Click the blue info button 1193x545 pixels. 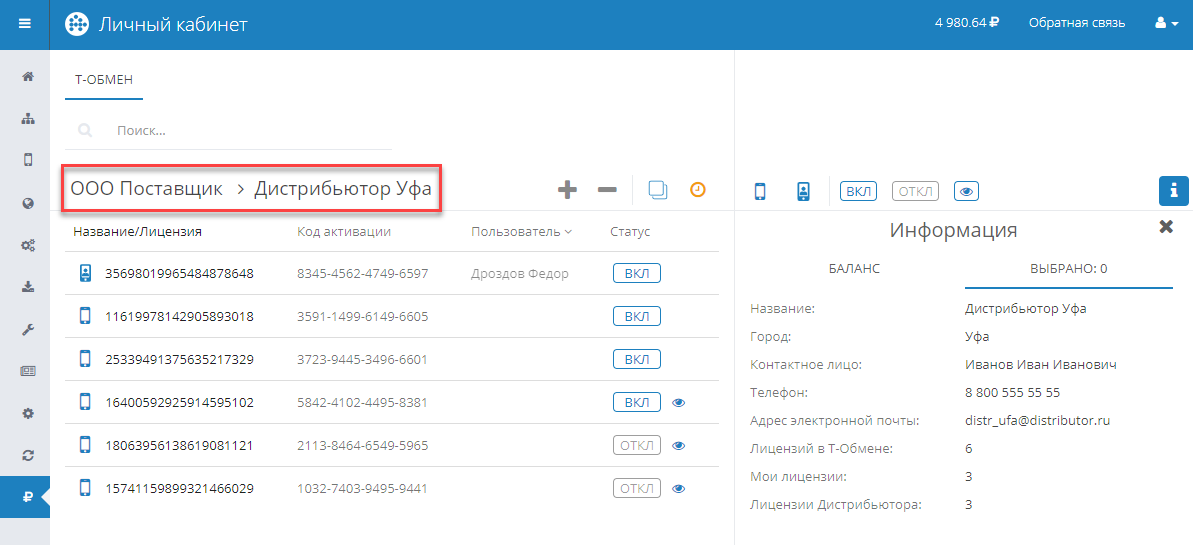pos(1173,190)
